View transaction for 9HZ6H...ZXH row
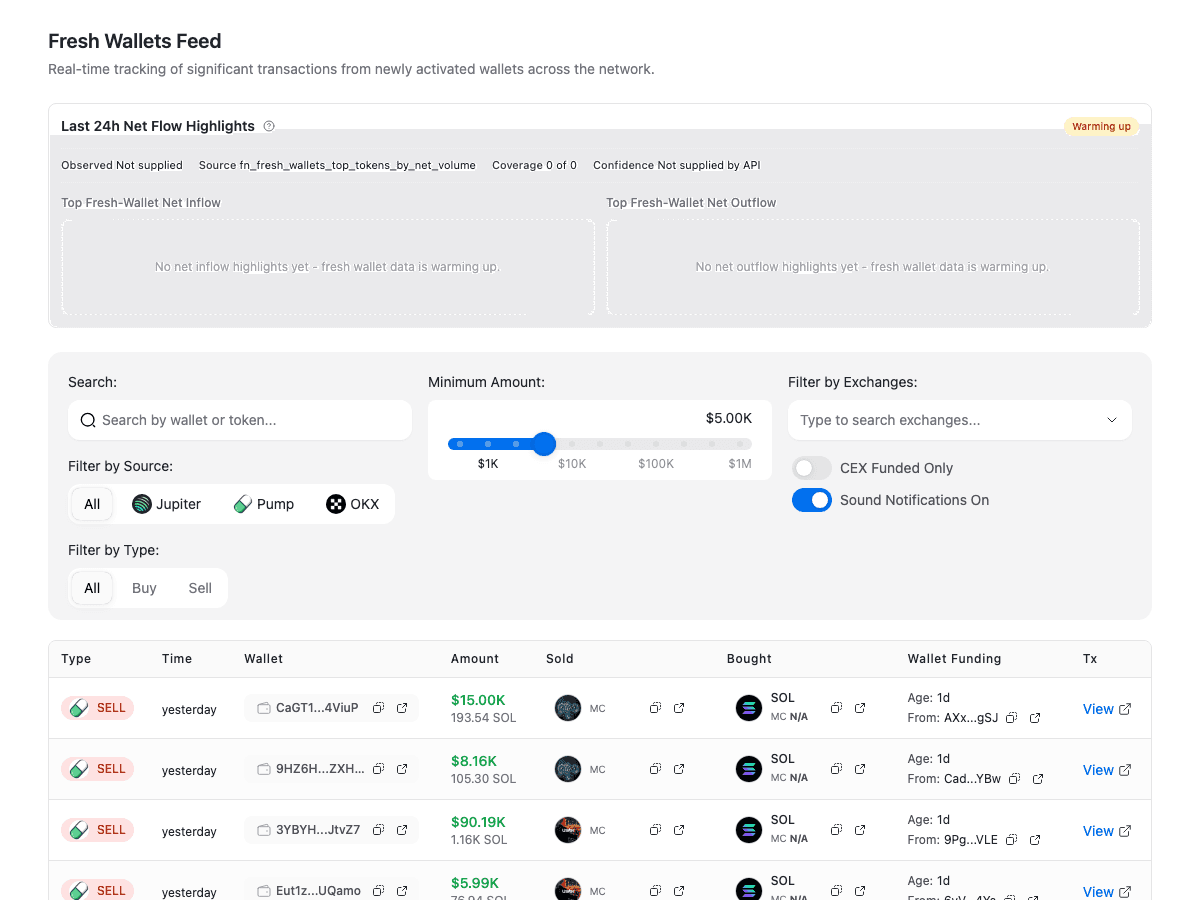Screen dimensions: 1180x900 click(1106, 770)
